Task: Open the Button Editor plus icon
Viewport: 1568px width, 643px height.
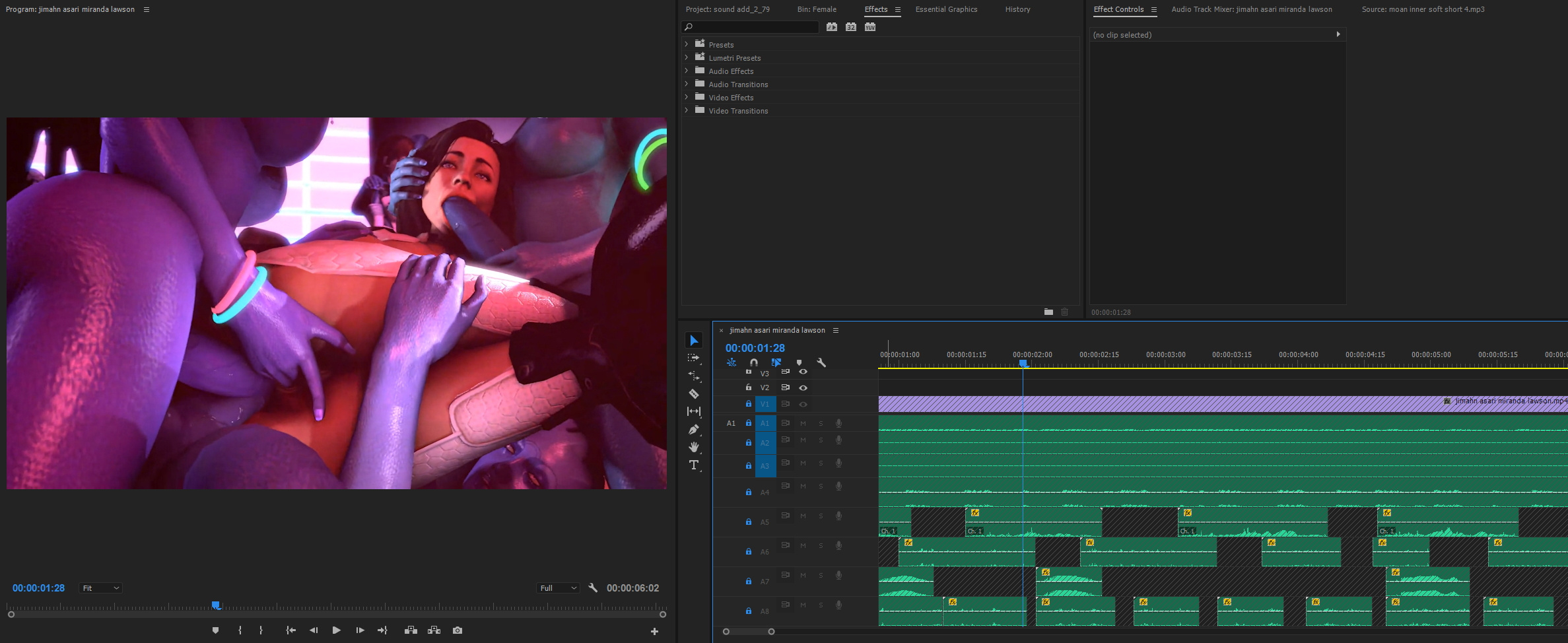Action: [654, 632]
